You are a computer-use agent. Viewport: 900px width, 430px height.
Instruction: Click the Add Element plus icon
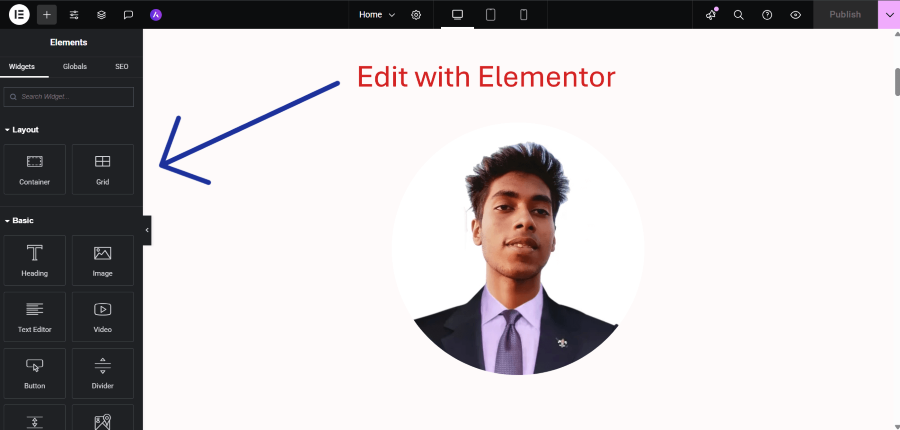click(47, 14)
